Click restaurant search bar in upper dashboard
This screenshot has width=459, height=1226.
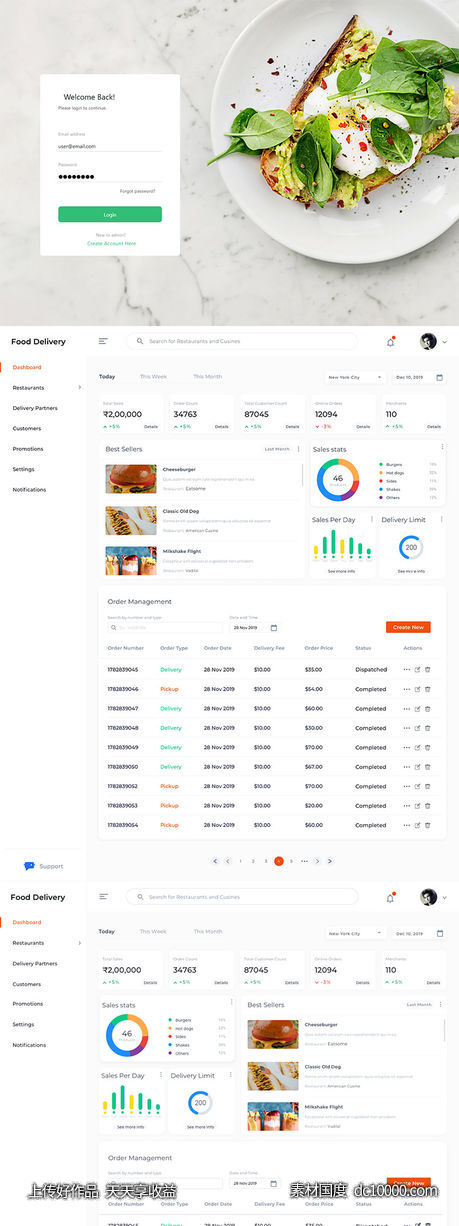pos(243,341)
